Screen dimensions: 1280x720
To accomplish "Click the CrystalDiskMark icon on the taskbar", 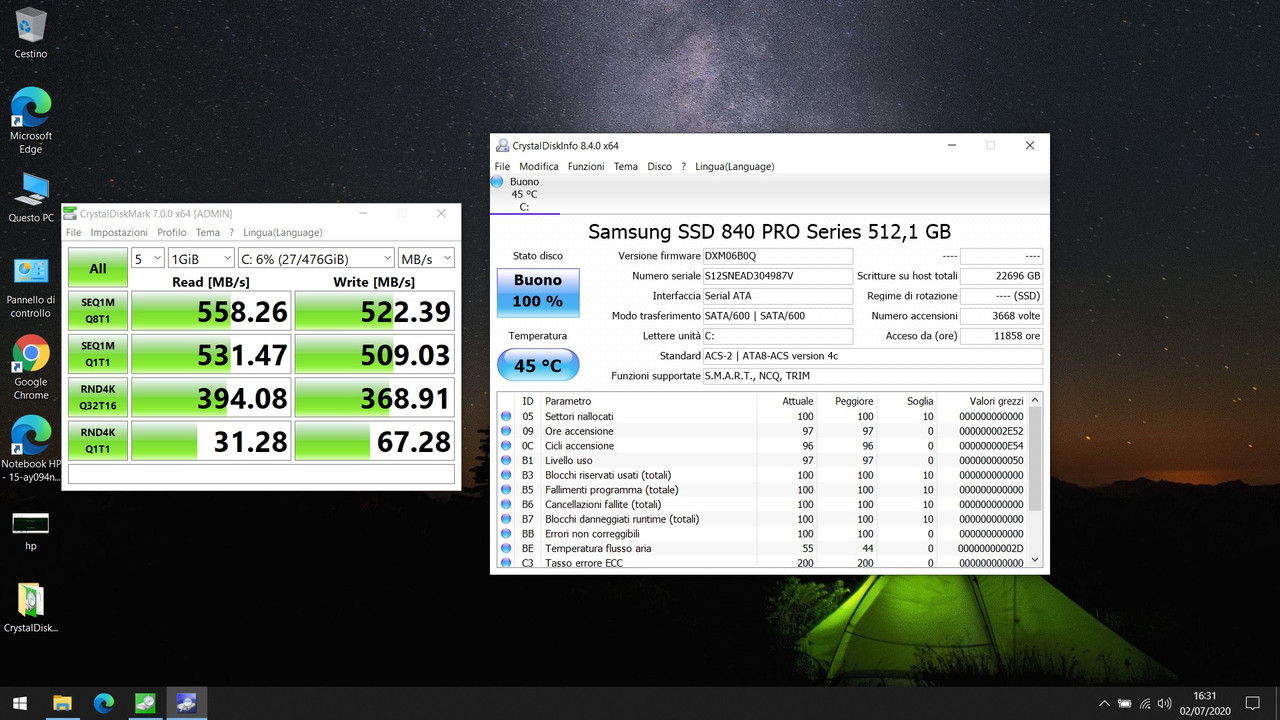I will (x=145, y=703).
